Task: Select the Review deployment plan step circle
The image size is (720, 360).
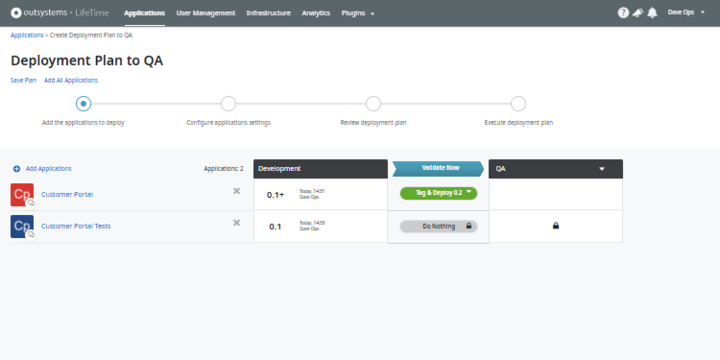Action: pyautogui.click(x=373, y=104)
